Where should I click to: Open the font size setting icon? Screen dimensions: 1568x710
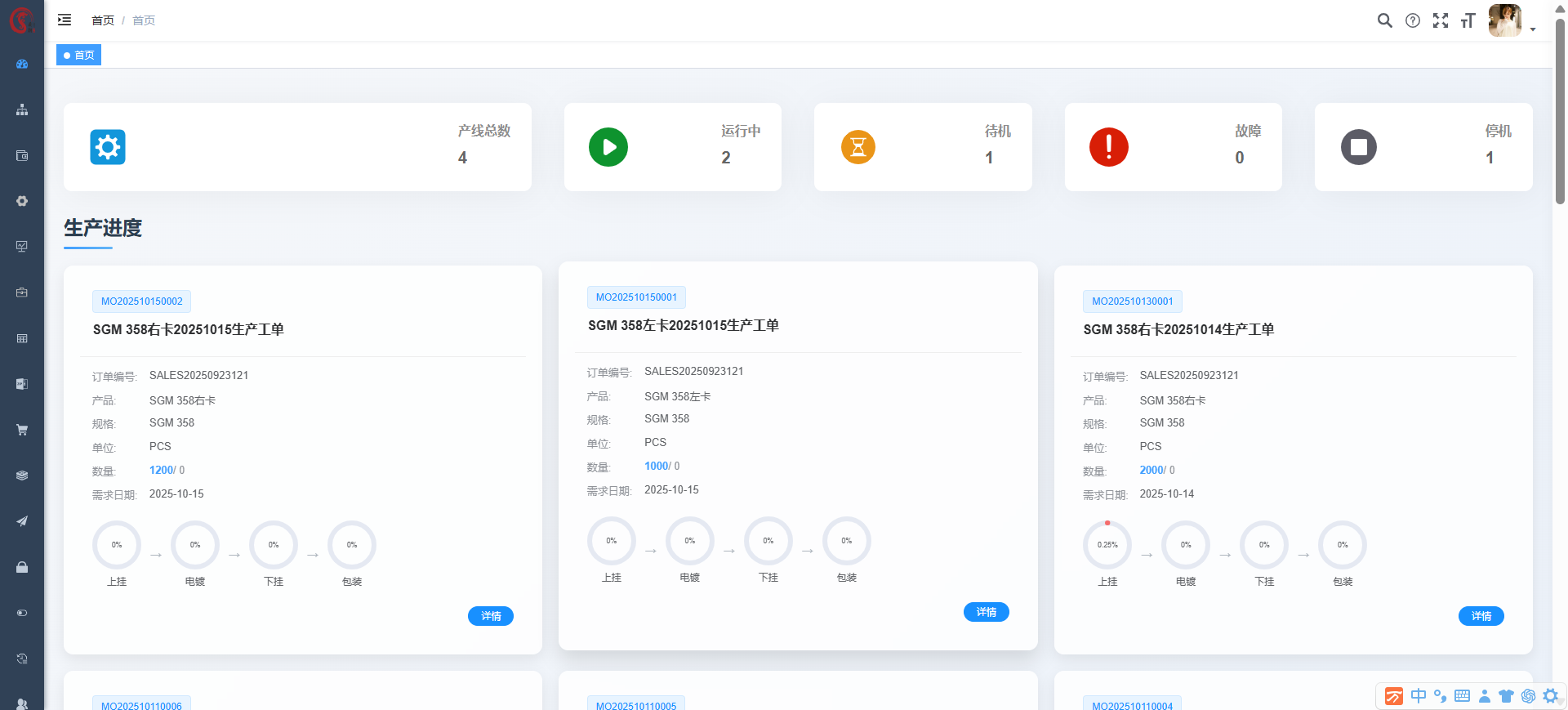tap(1468, 20)
